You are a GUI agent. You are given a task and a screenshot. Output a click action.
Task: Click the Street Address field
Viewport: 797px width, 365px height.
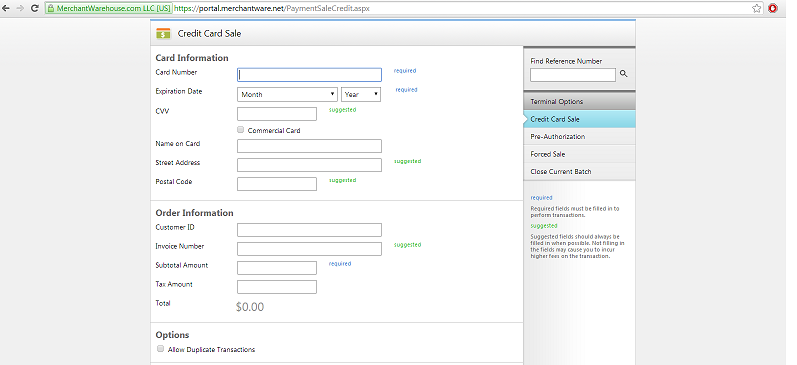[309, 165]
